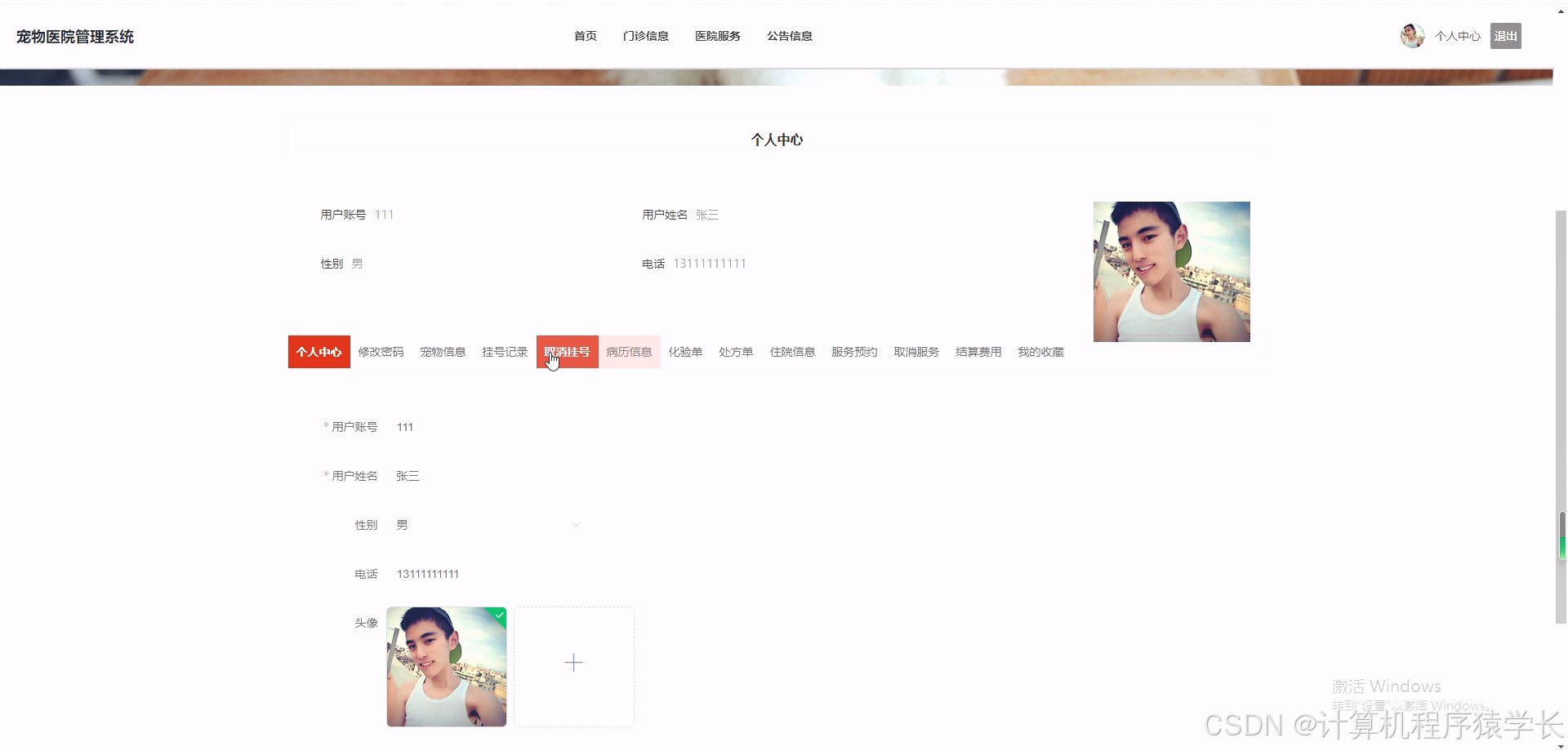The image size is (1568, 751).
Task: Open the 挂号记录 tab
Action: point(504,352)
